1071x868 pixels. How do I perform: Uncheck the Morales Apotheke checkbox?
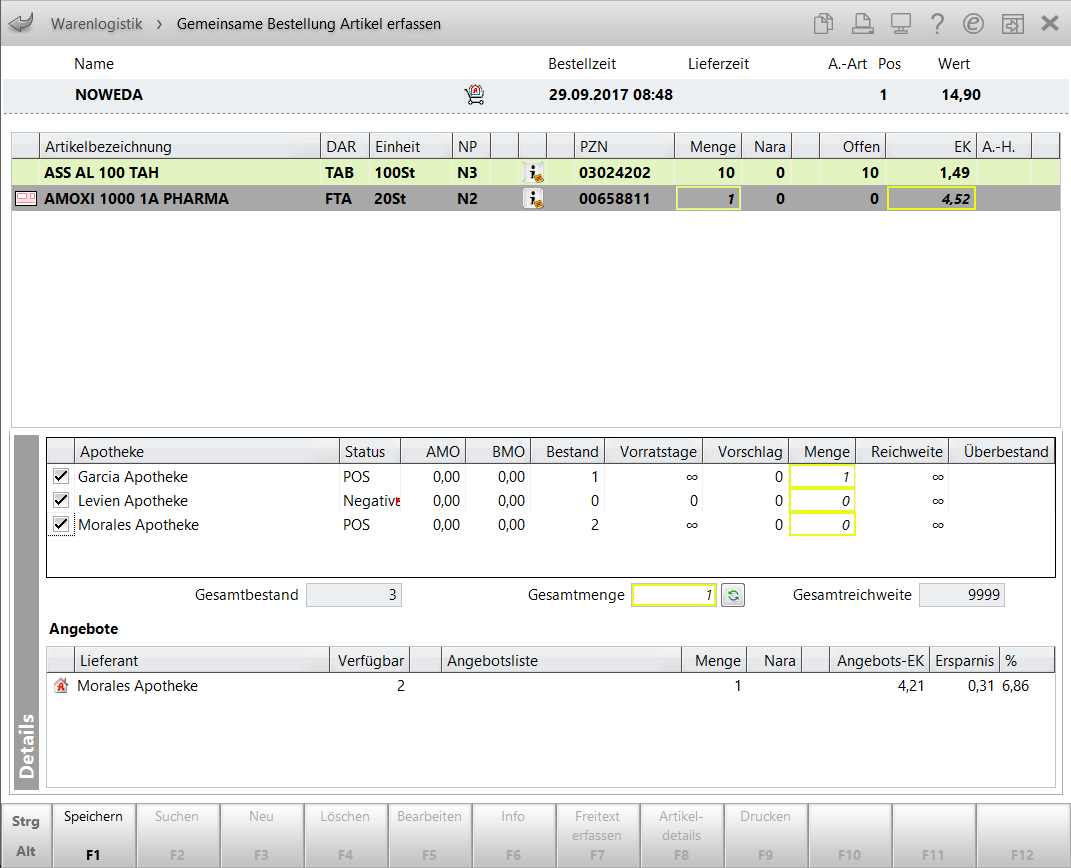click(61, 524)
